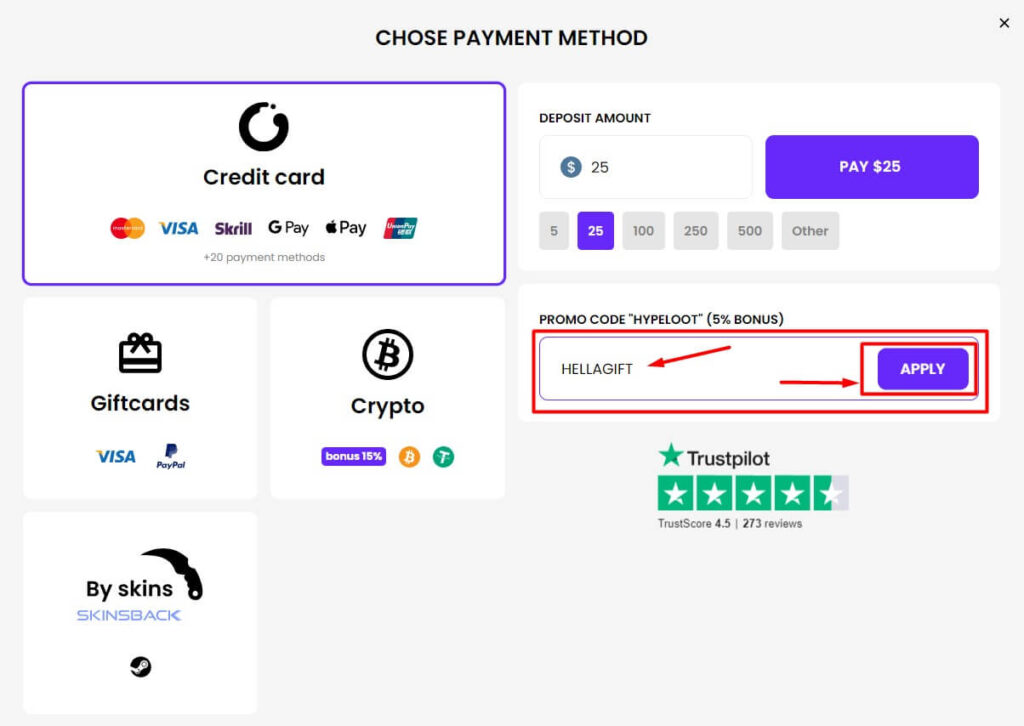
Task: Select the 500 deposit amount option
Action: click(750, 230)
